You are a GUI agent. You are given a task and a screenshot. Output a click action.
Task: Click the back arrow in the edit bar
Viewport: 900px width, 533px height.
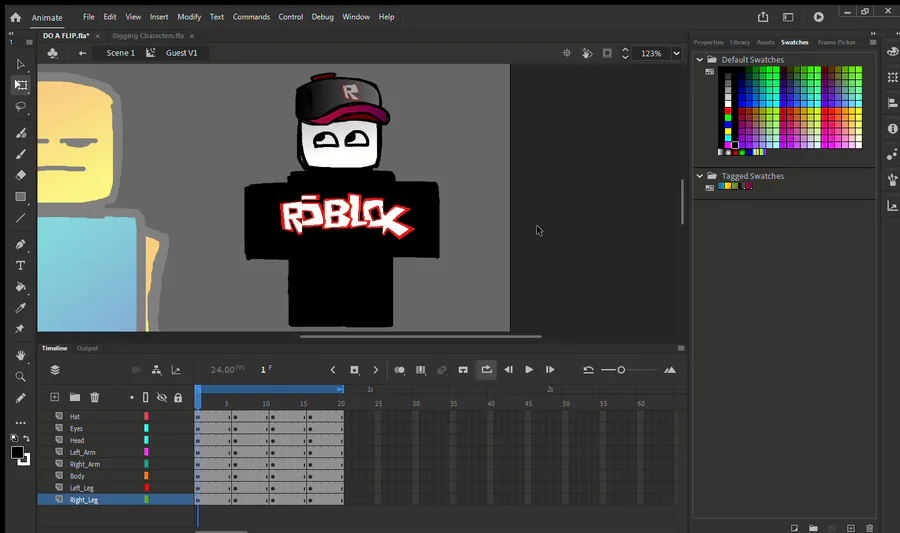point(83,53)
